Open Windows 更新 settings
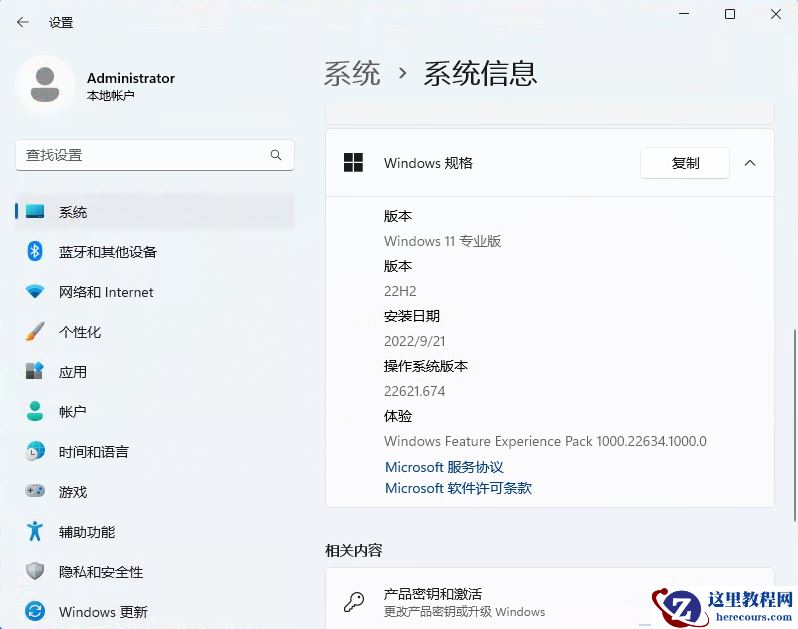The height and width of the screenshot is (629, 798). (x=155, y=611)
